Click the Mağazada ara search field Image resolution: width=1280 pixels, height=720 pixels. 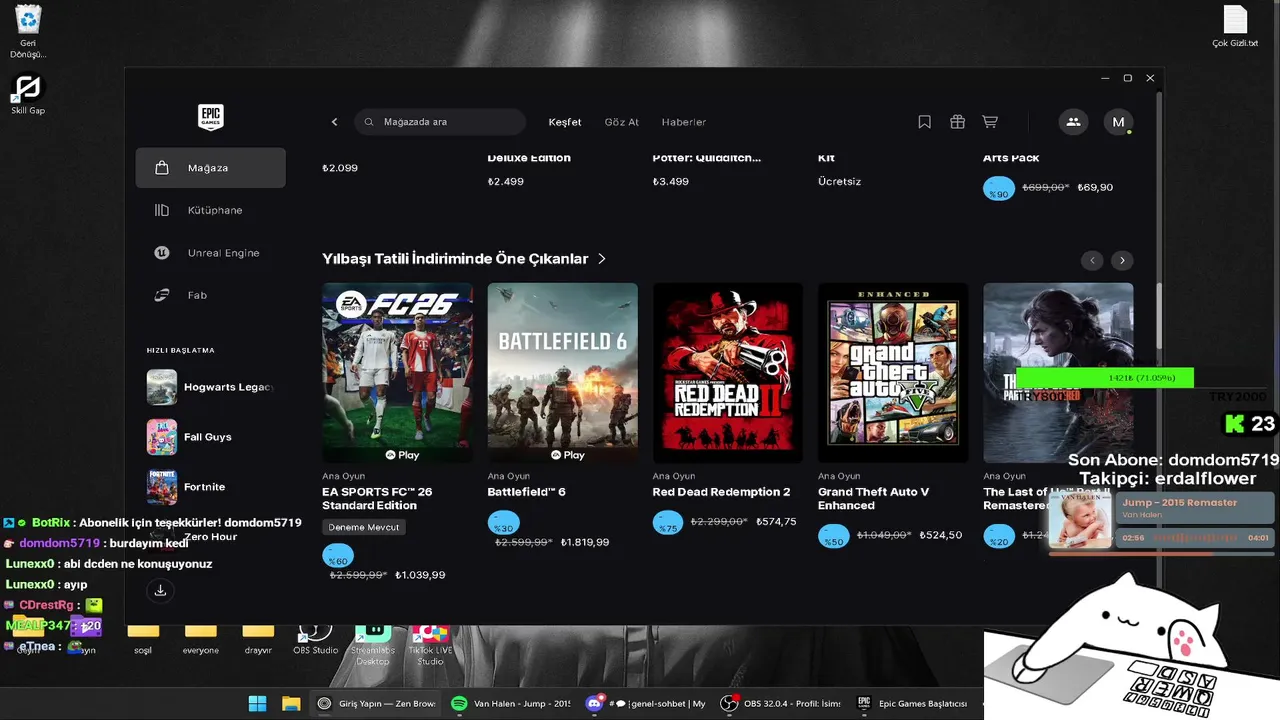(440, 122)
